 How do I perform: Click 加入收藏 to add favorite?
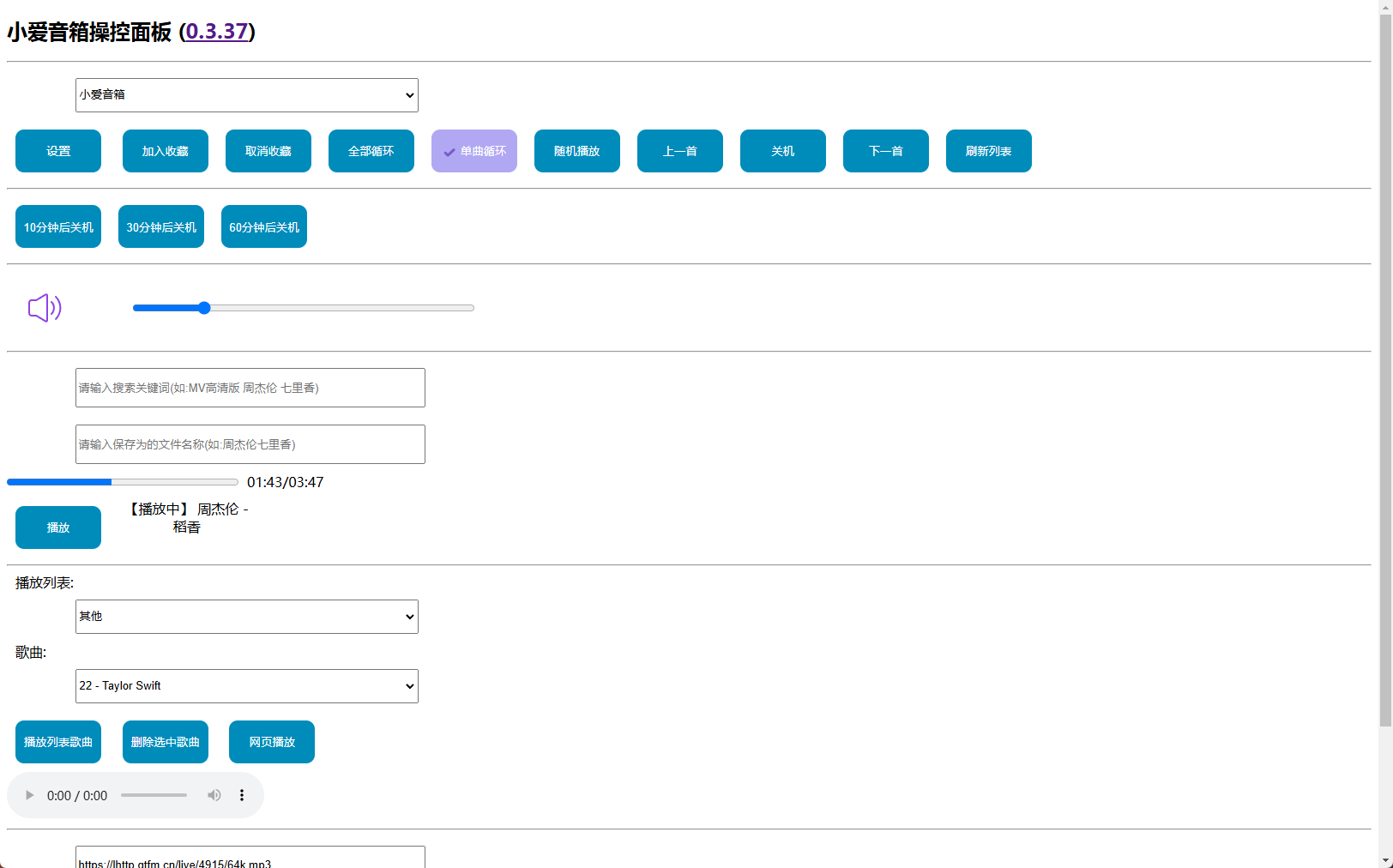pyautogui.click(x=166, y=151)
